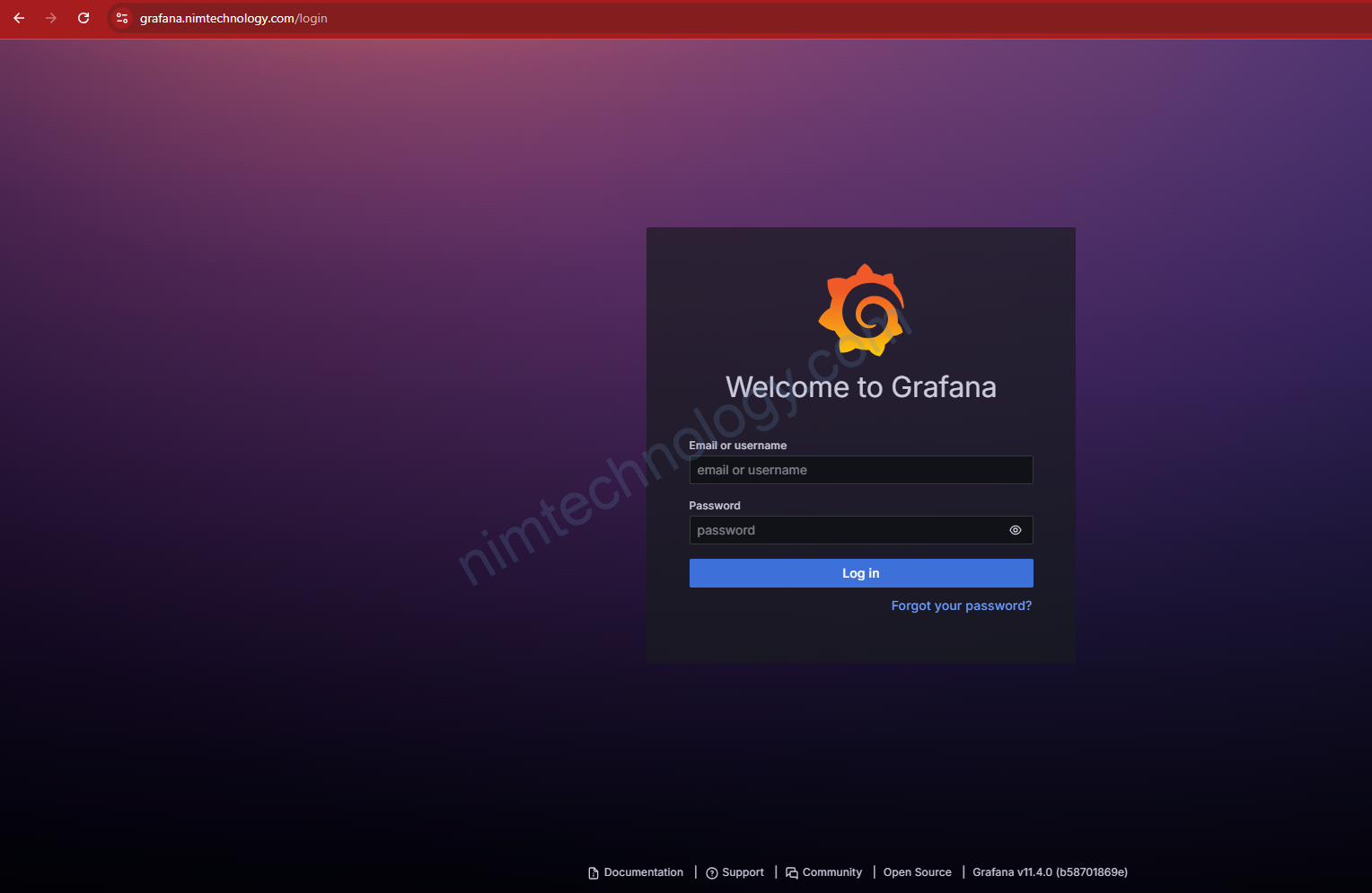
Task: Show password with the eye icon
Action: coord(1016,530)
